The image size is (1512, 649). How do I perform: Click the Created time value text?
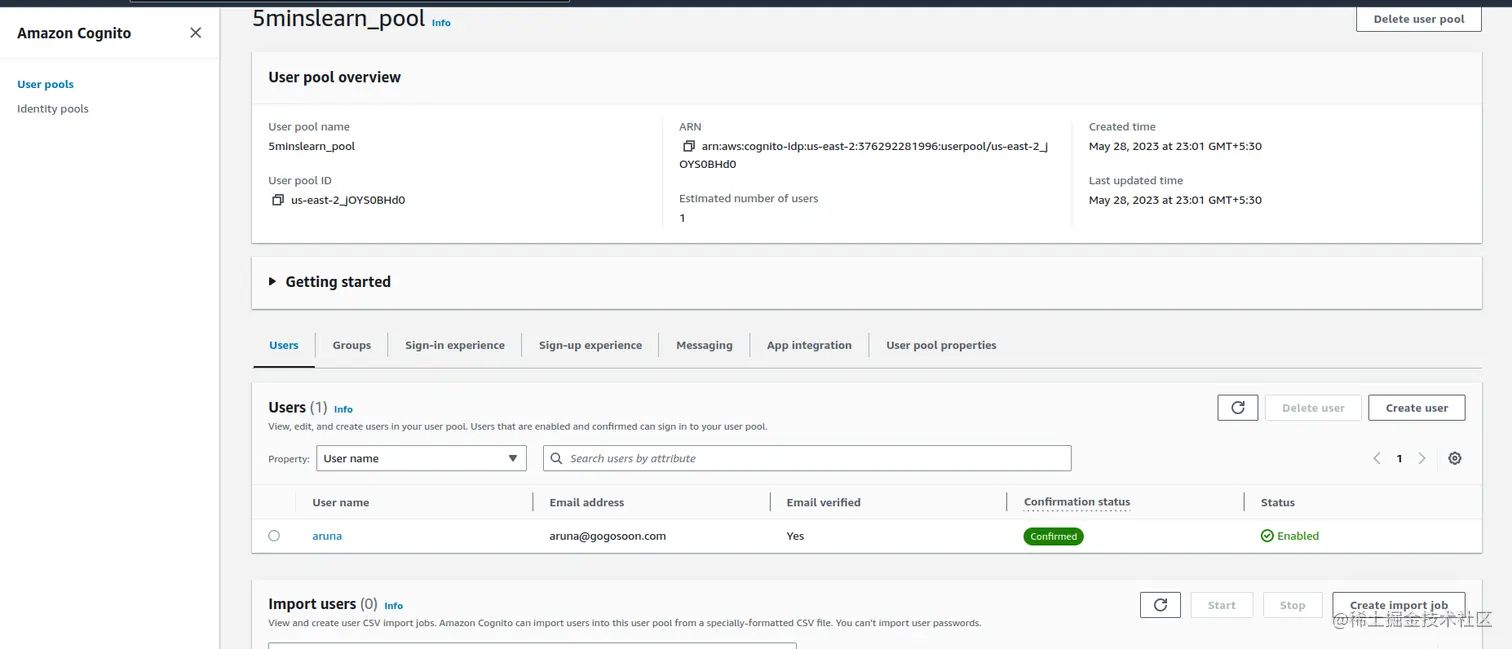[x=1175, y=146]
